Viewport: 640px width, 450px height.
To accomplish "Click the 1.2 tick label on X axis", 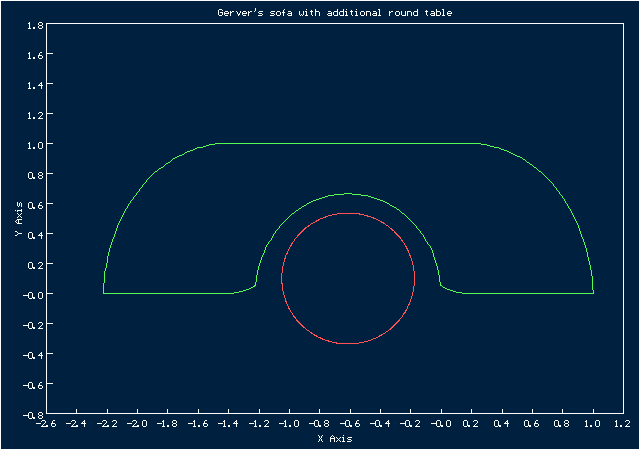I will pyautogui.click(x=623, y=424).
